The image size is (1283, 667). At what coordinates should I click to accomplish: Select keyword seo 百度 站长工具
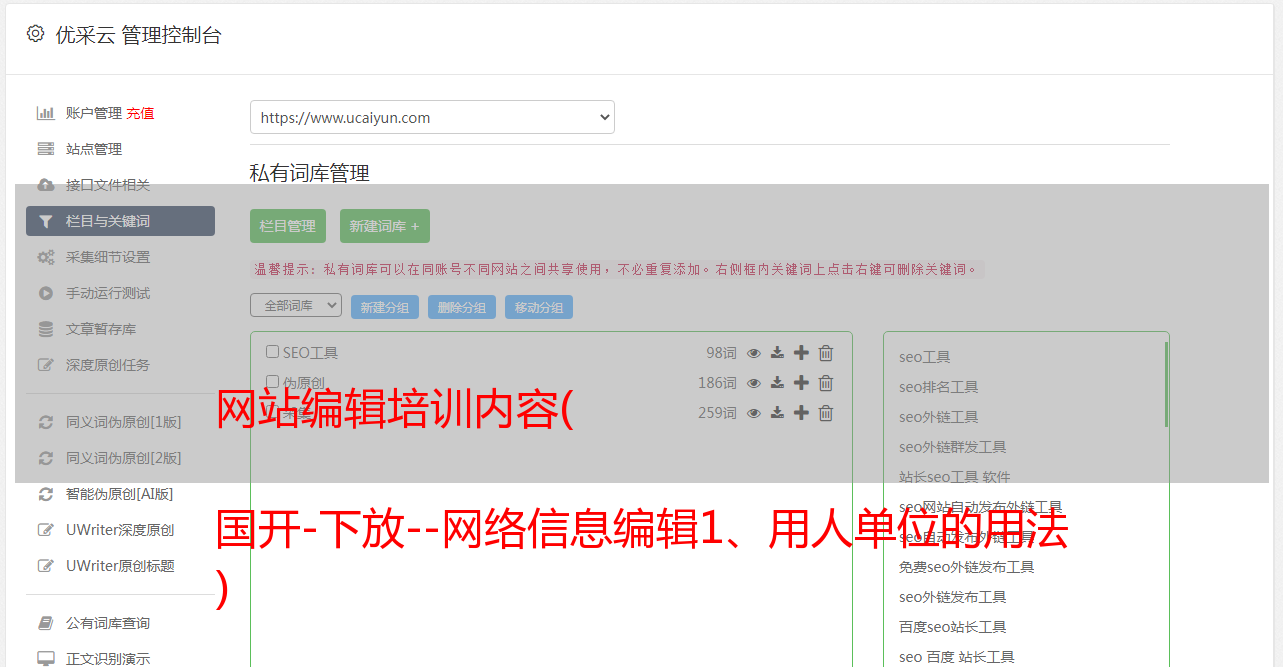(957, 657)
